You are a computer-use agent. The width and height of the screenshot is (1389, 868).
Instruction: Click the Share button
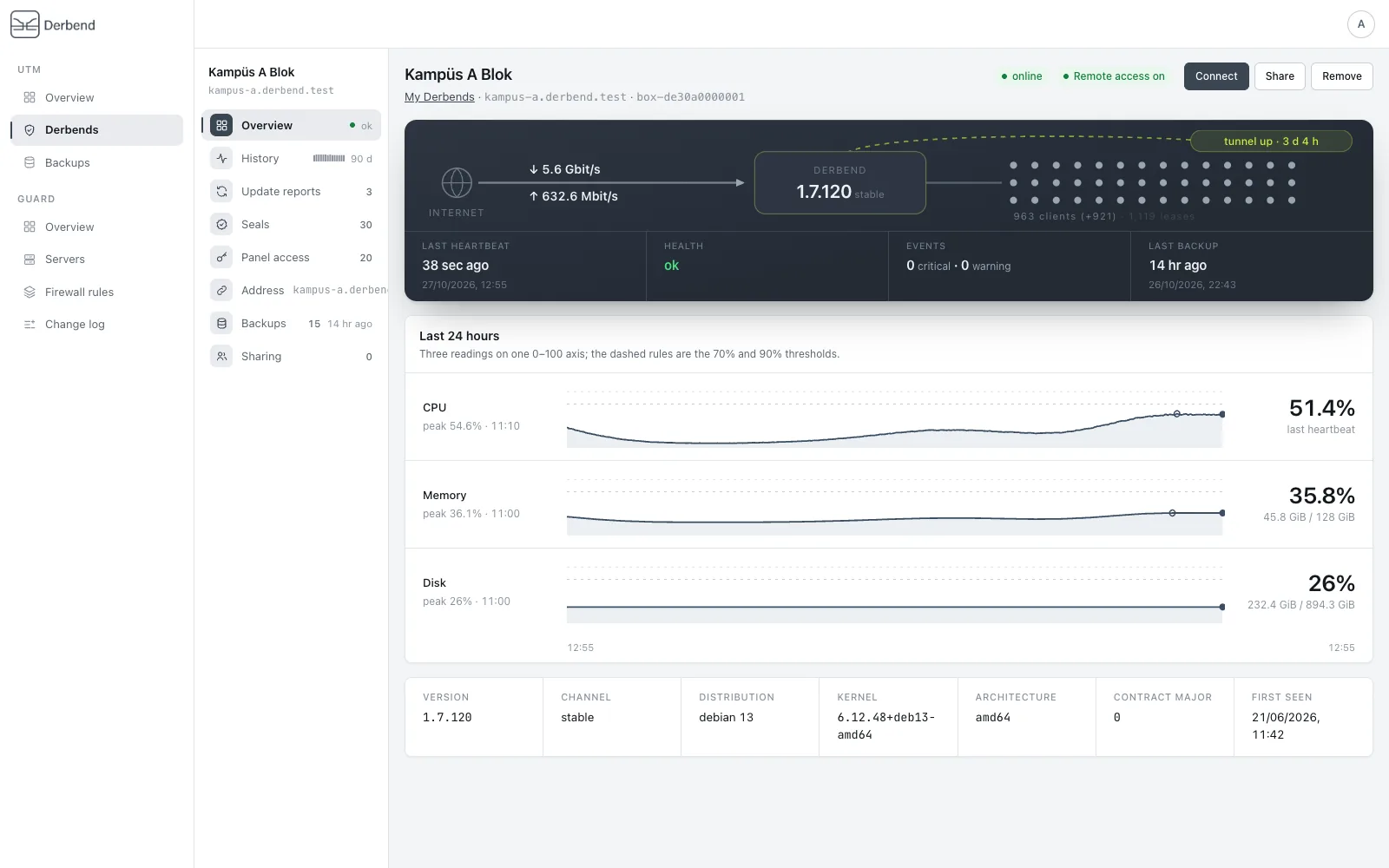pos(1280,76)
